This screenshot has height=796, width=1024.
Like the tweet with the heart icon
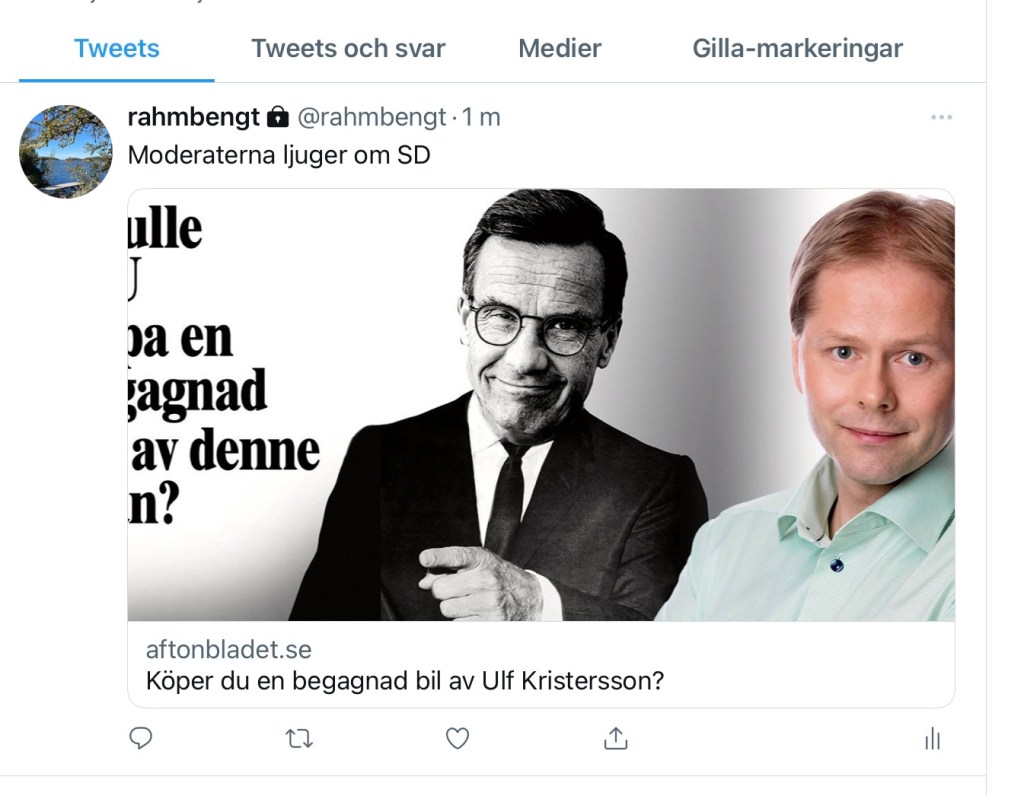457,738
